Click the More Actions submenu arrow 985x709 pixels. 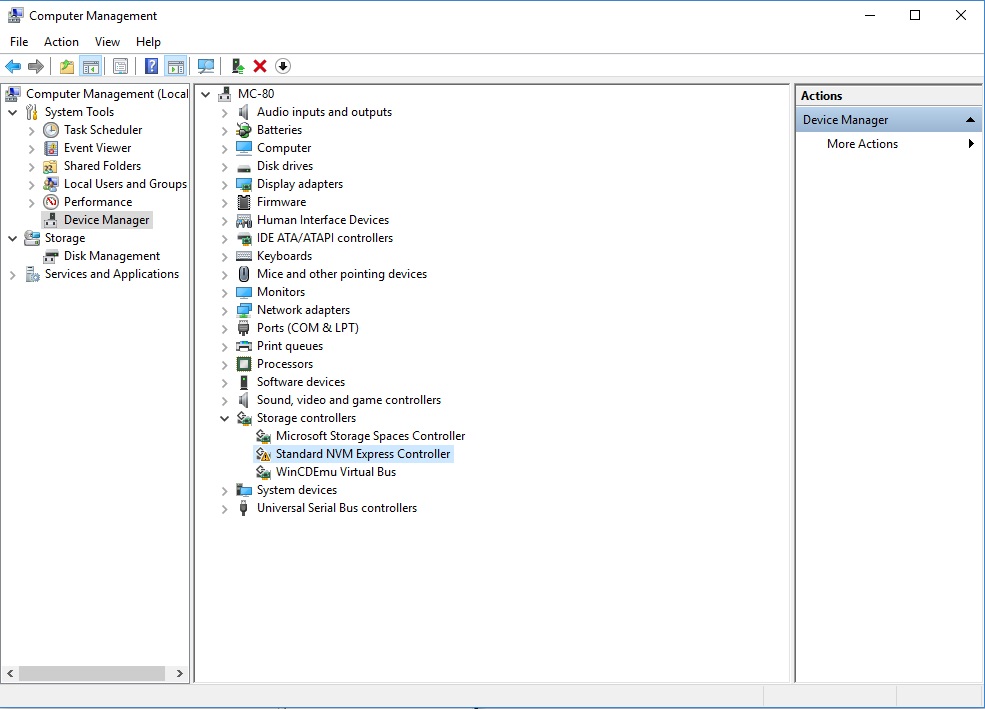(971, 144)
